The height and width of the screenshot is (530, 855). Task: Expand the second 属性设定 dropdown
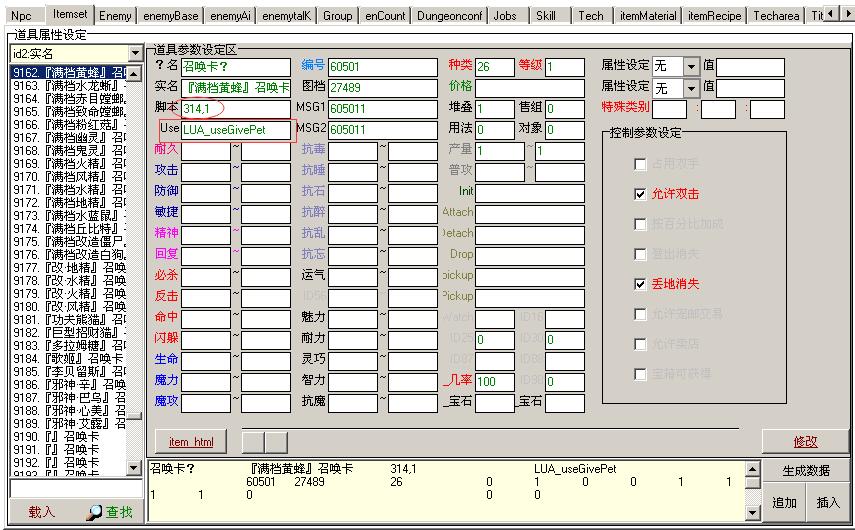[x=691, y=88]
